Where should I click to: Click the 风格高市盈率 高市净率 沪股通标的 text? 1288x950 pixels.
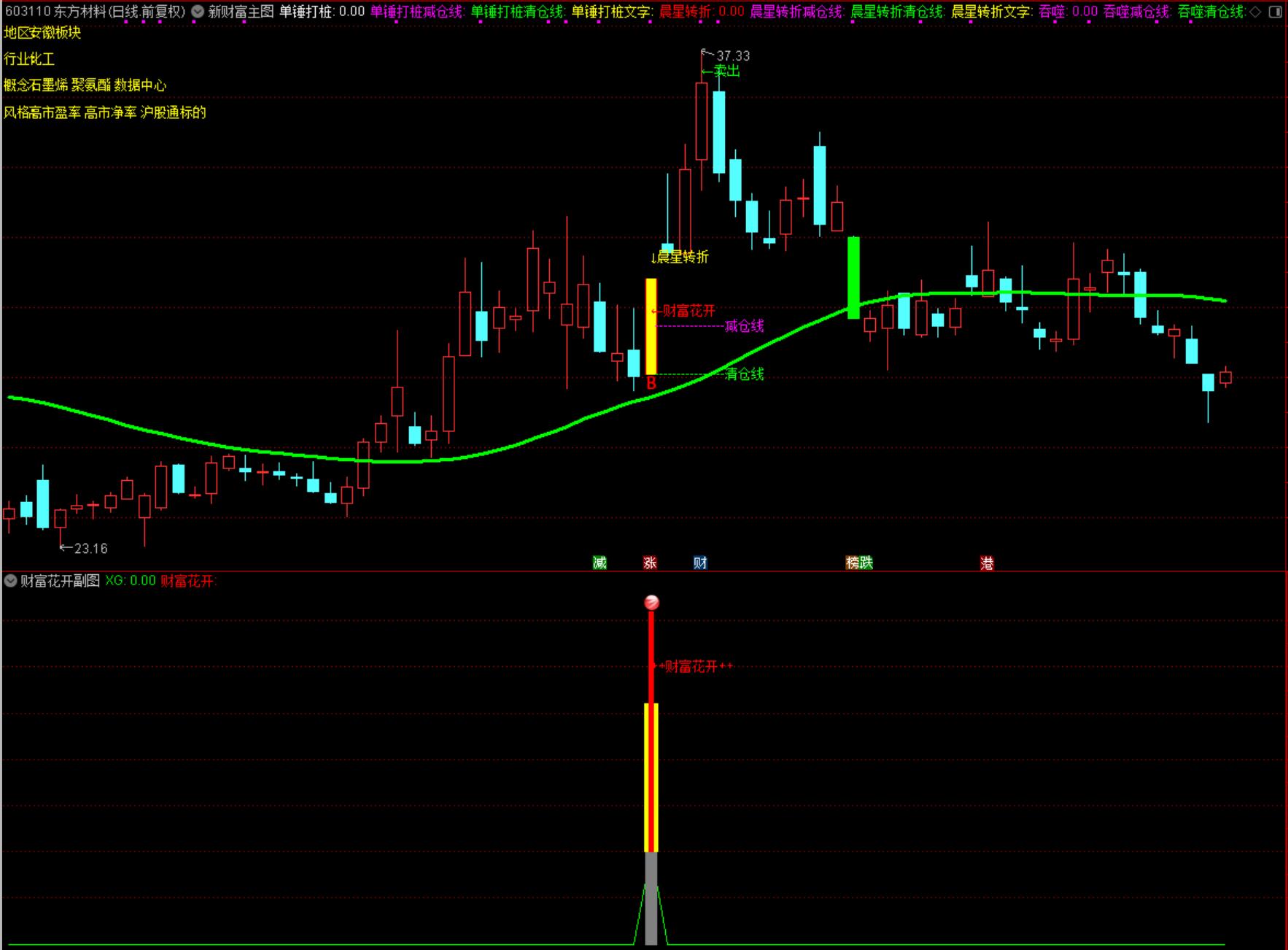pyautogui.click(x=105, y=112)
